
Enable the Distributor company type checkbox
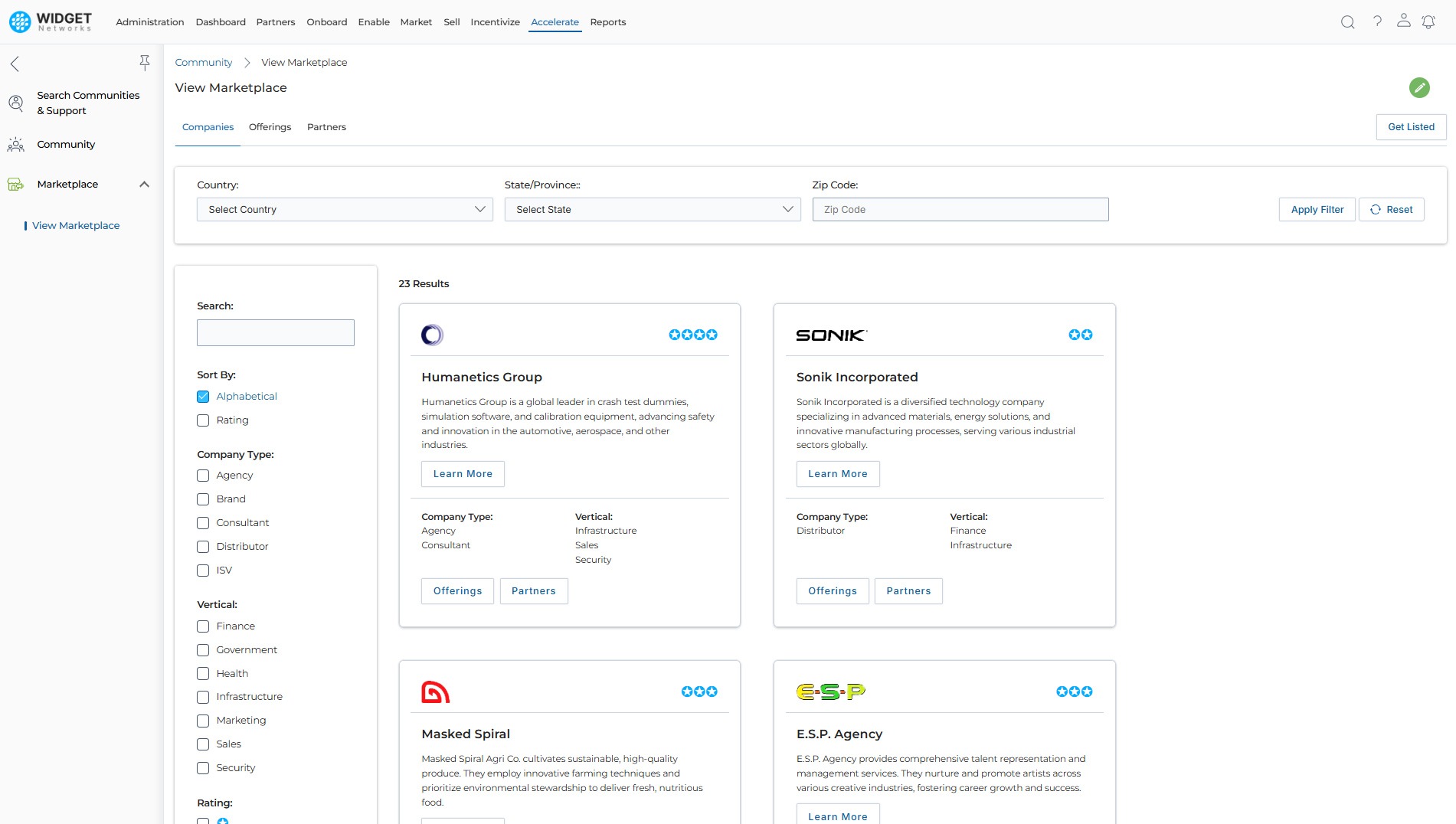point(203,547)
